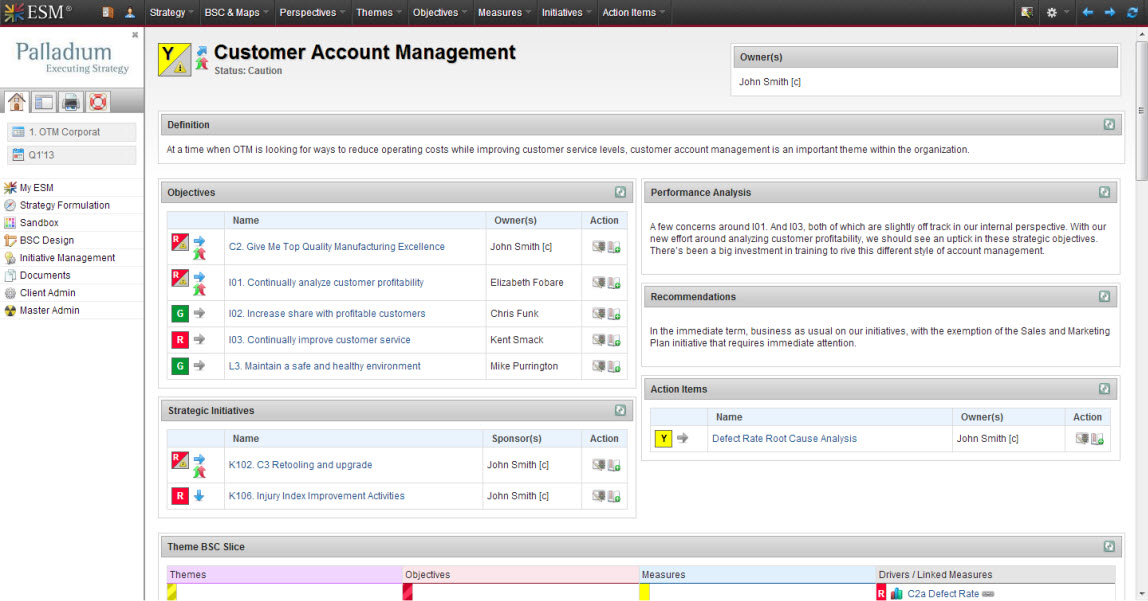Open BSC Design in sidebar
This screenshot has width=1148, height=601.
(x=46, y=240)
